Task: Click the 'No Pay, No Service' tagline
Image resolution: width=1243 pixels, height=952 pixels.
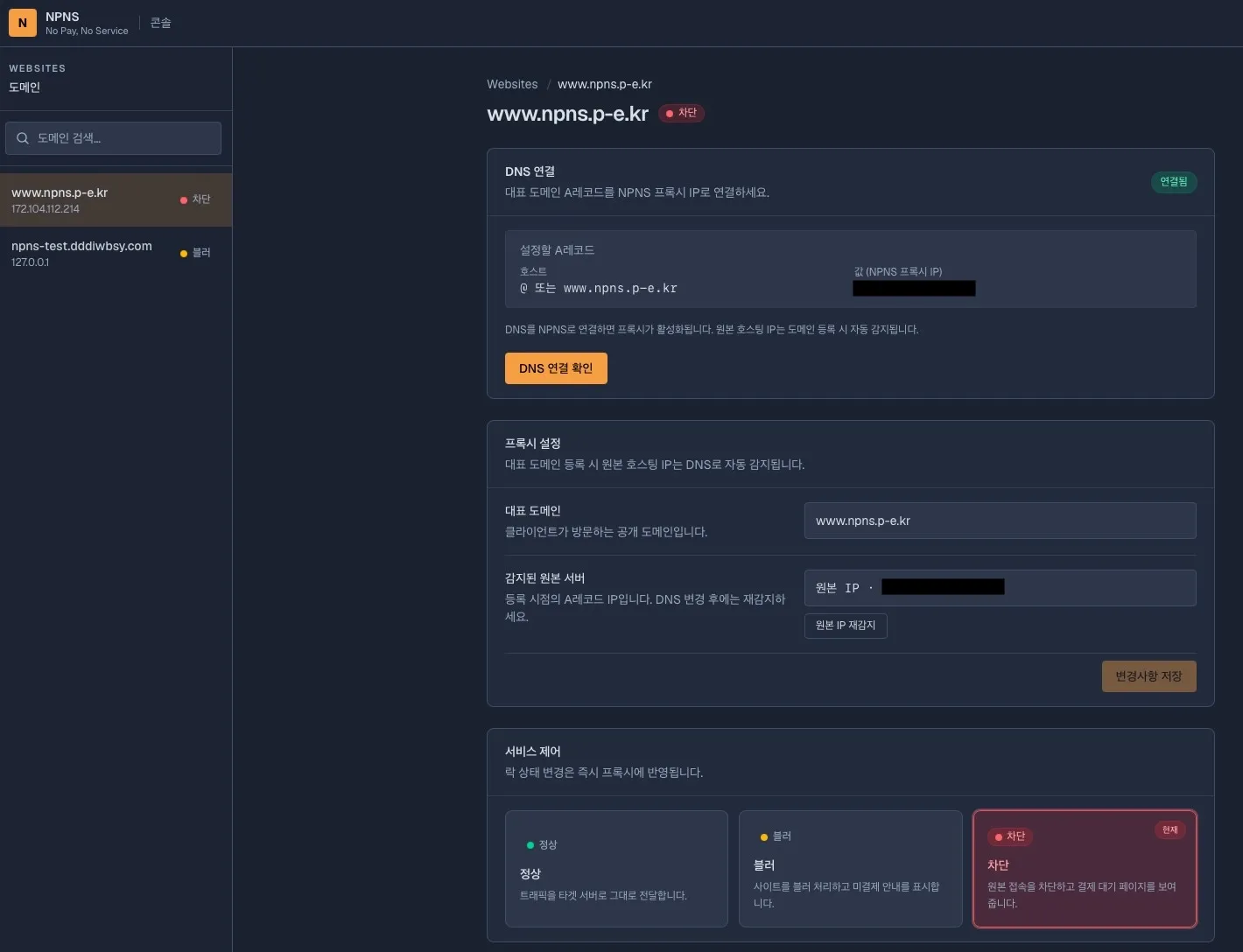Action: point(87,31)
